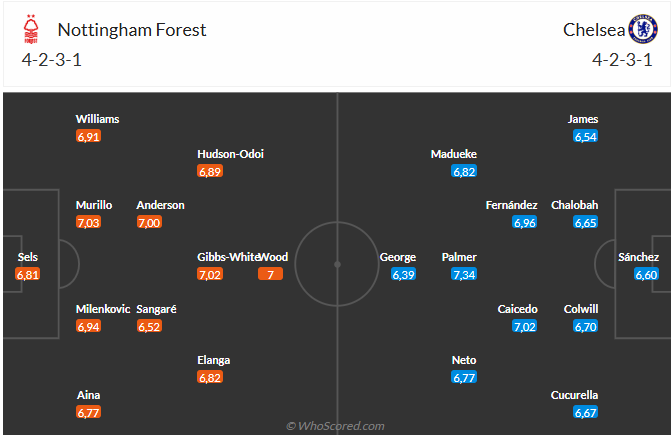Viewport: 672px width, 435px height.
Task: Select Palmer's 7.34 rating badge
Action: (464, 274)
